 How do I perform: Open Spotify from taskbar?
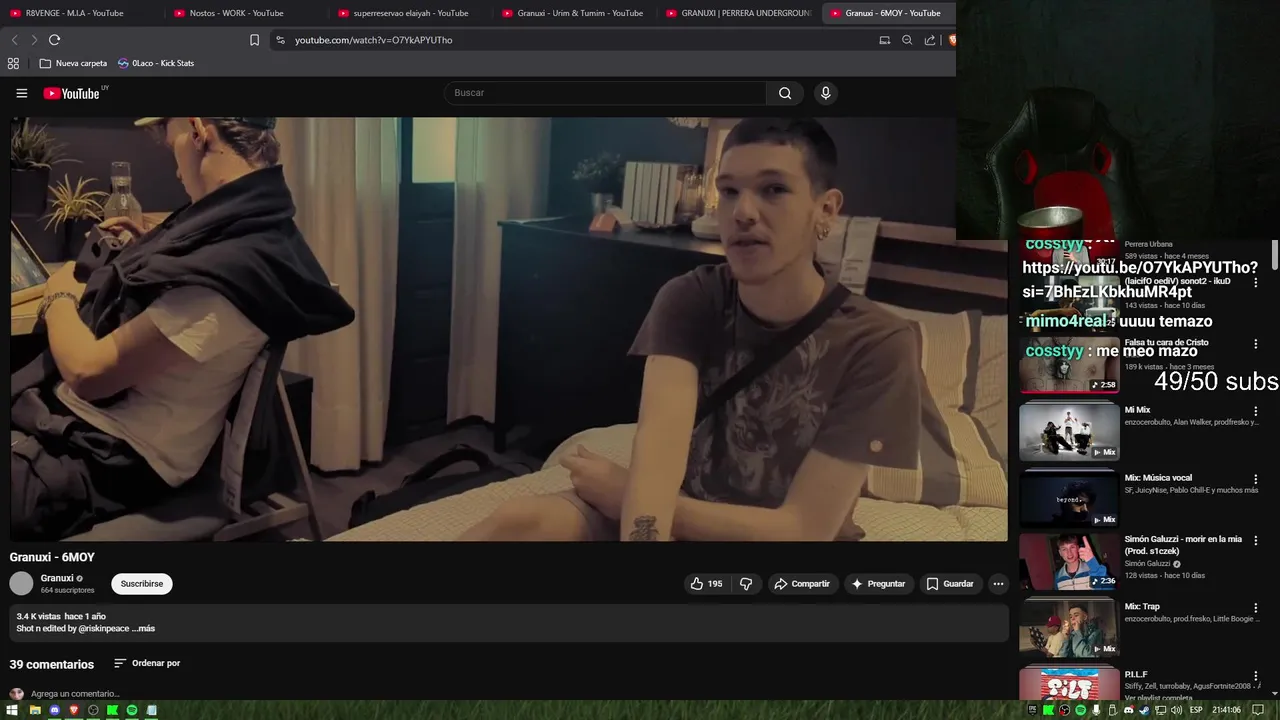click(132, 710)
